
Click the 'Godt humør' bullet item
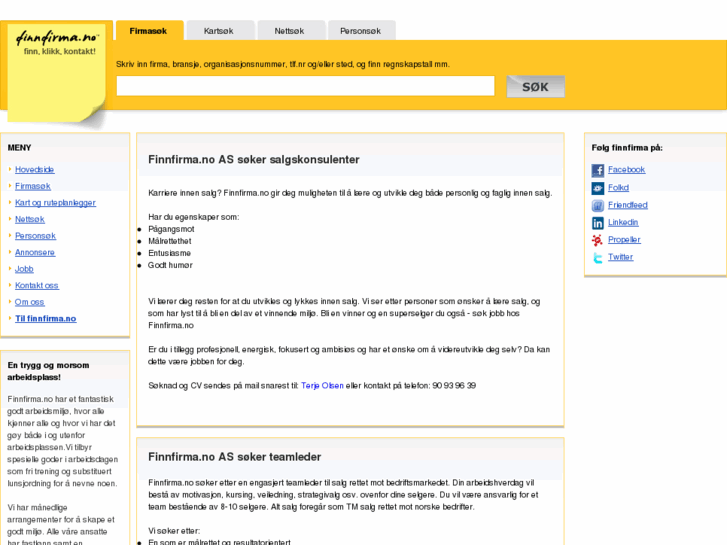point(170,265)
